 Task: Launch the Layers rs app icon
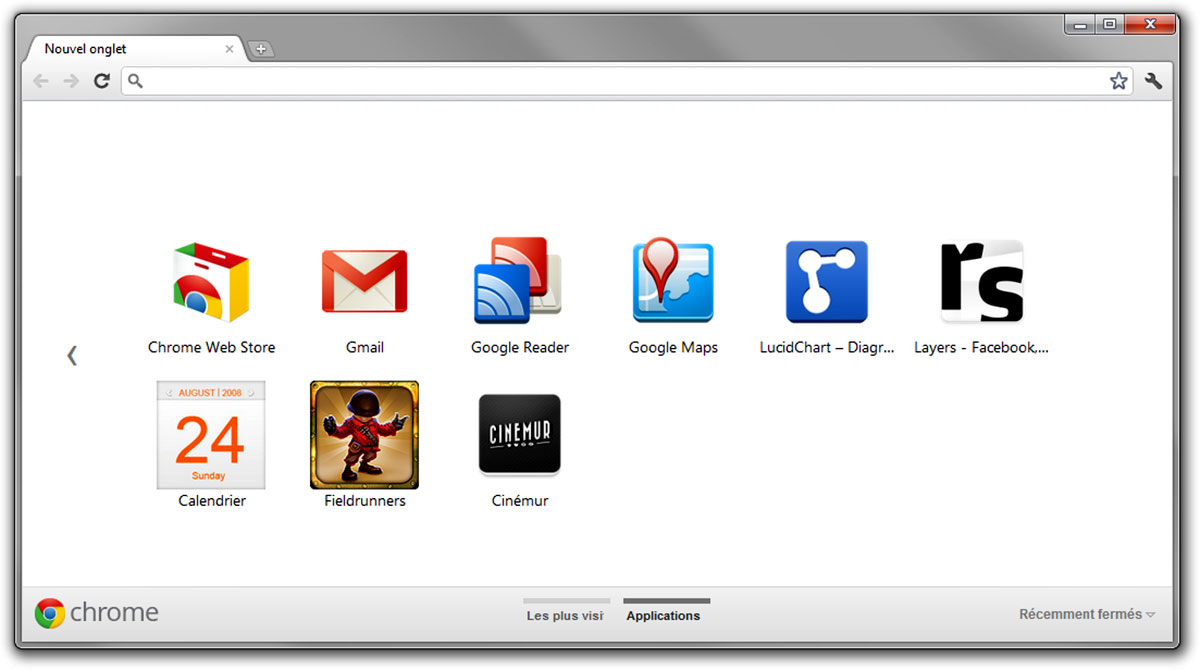[x=981, y=282]
